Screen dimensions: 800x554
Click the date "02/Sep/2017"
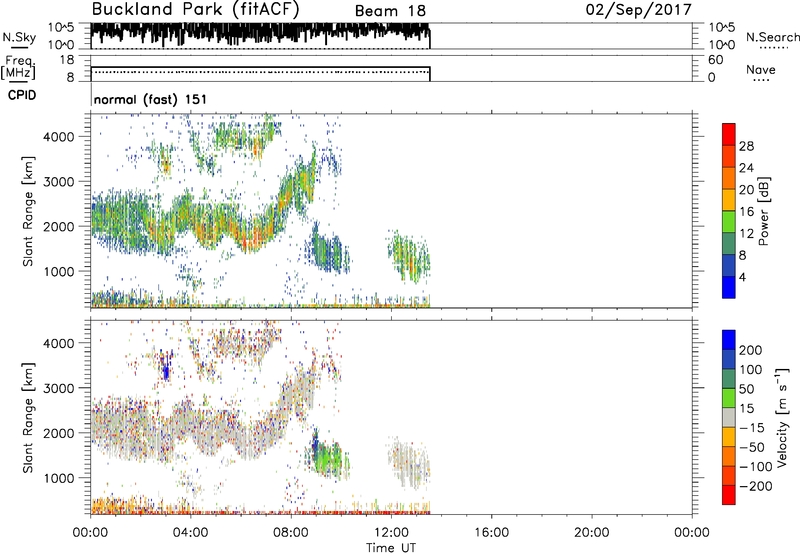(x=639, y=10)
